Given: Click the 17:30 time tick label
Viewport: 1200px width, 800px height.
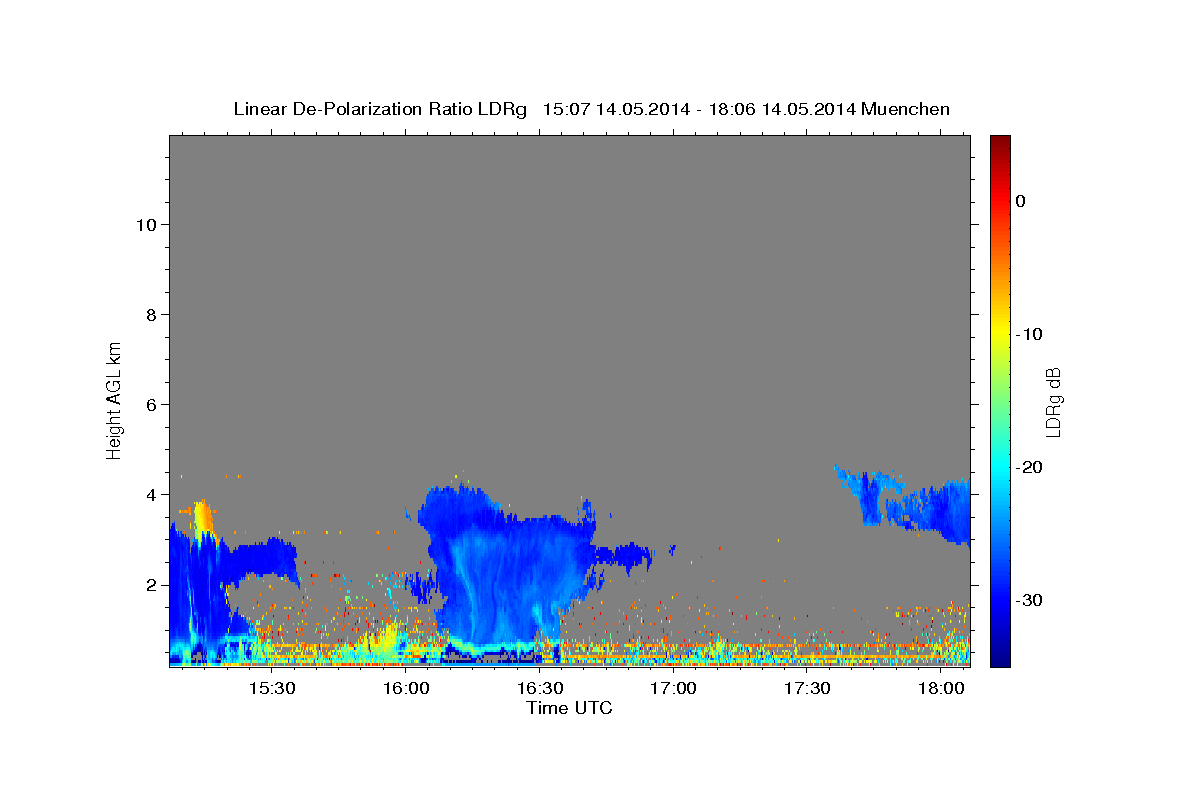Looking at the screenshot, I should click(x=808, y=689).
